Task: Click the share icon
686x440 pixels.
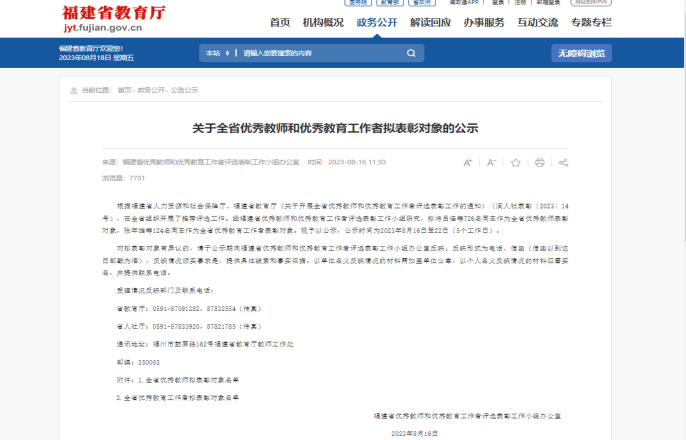Action: tap(563, 162)
